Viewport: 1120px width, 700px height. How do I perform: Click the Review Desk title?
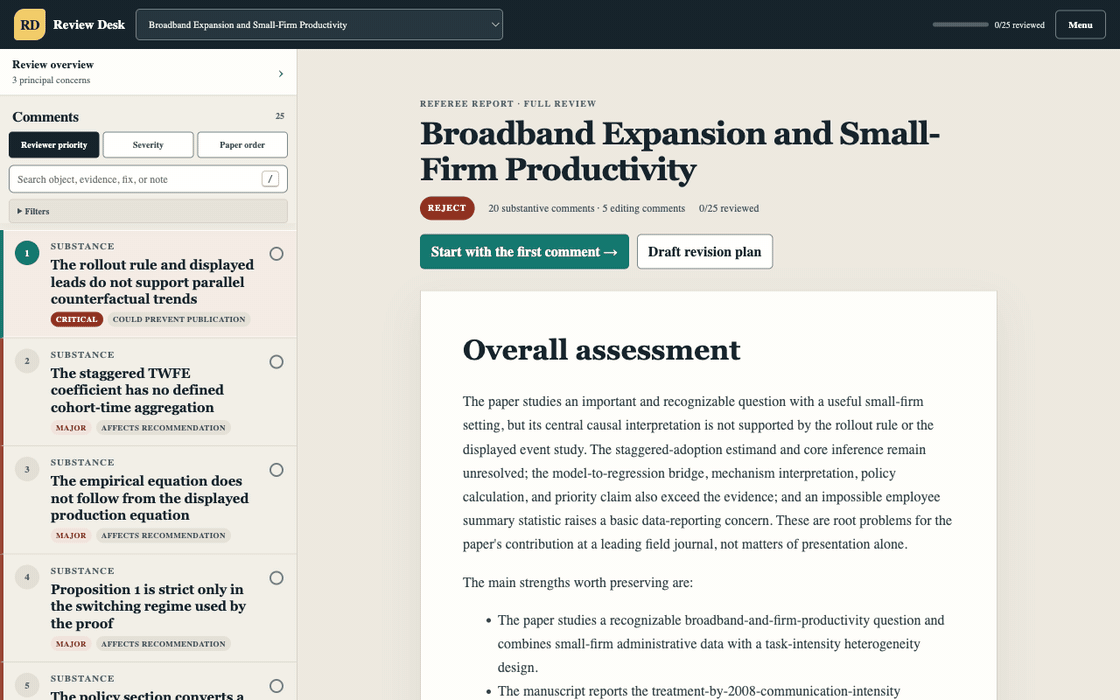click(89, 24)
